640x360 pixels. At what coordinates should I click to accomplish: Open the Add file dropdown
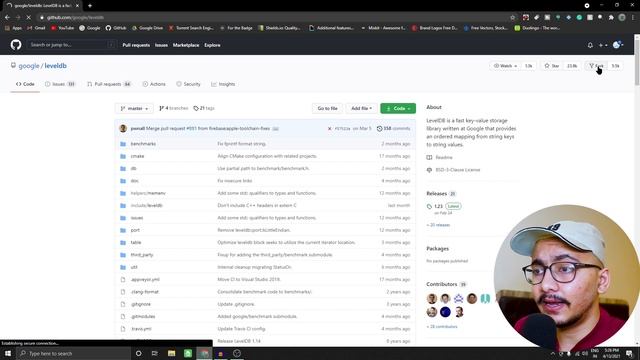point(361,108)
